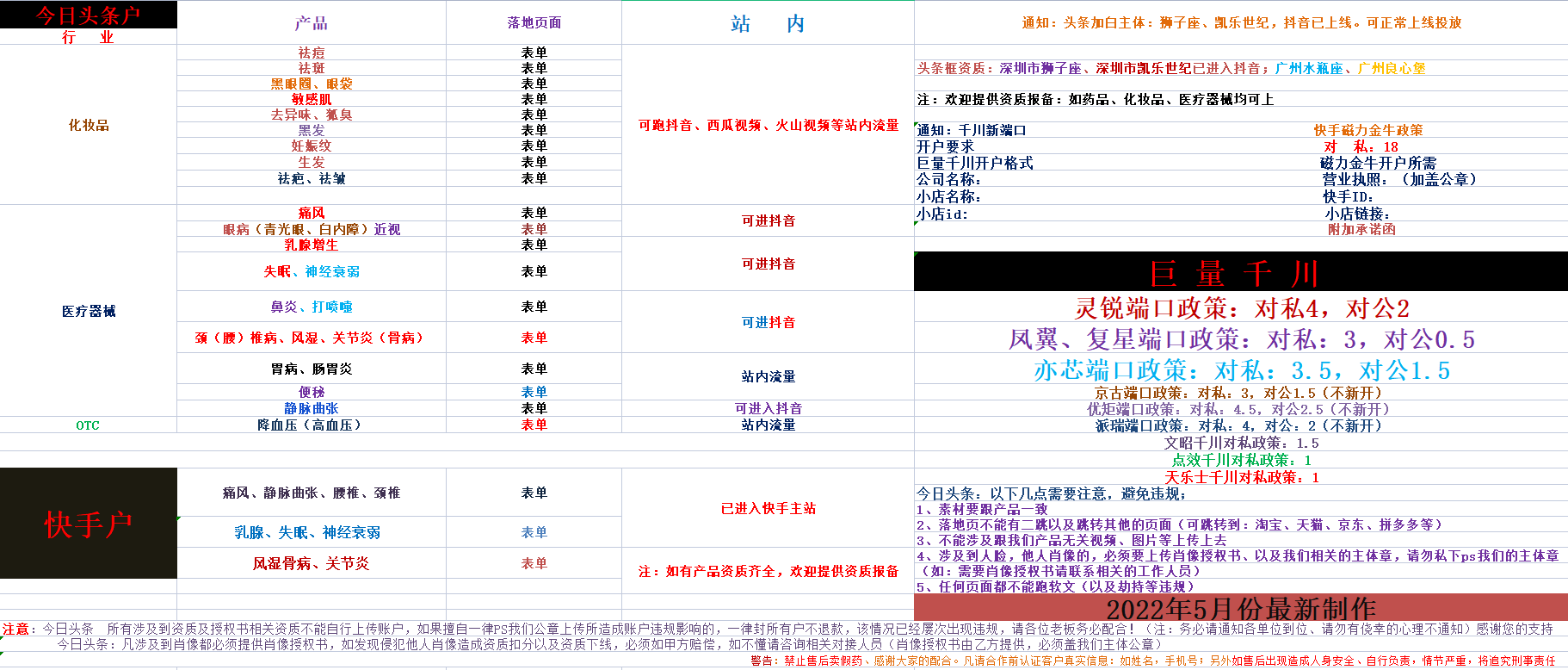Select the 鼻炎、打喷嚏 cell
The image size is (1568, 670).
(312, 307)
